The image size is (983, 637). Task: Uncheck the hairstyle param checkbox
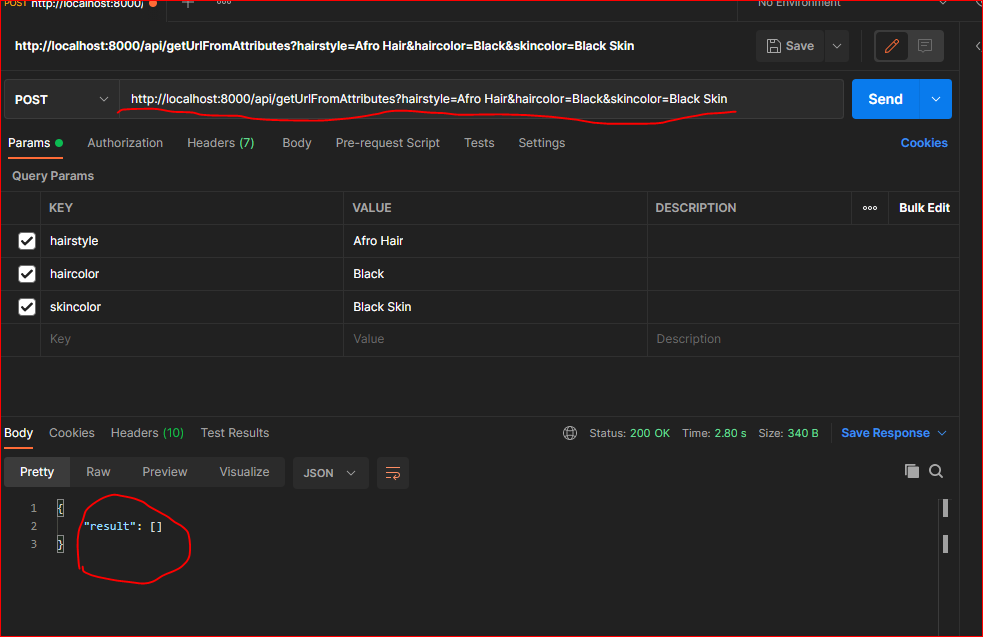click(x=27, y=241)
